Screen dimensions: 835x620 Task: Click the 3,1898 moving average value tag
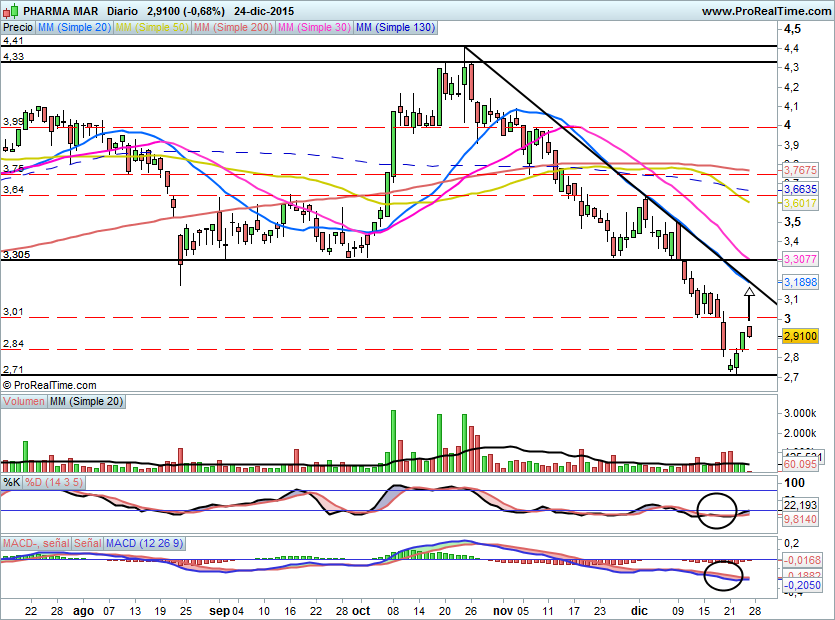(800, 282)
